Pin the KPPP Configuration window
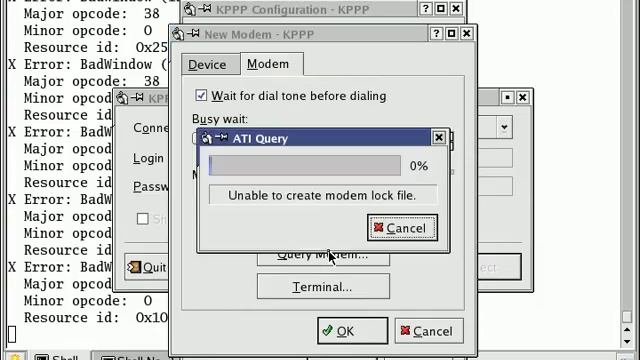 click(204, 9)
